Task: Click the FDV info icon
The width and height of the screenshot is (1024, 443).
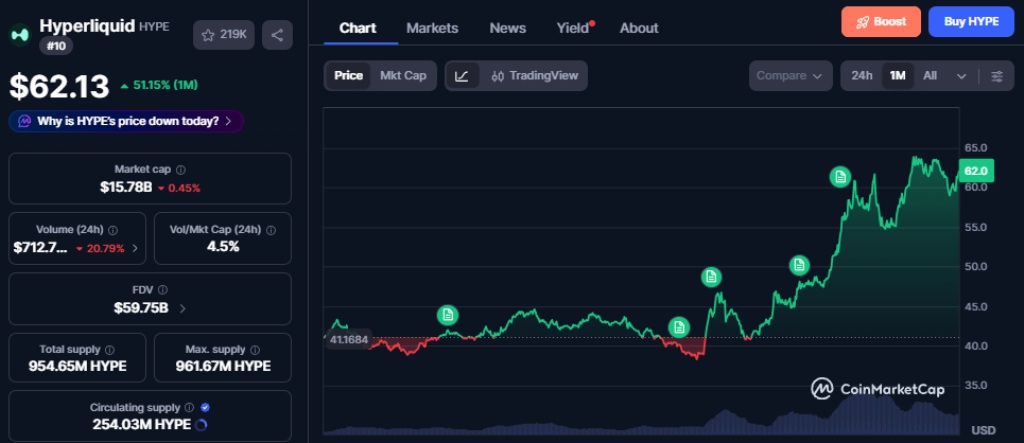Action: [x=163, y=289]
